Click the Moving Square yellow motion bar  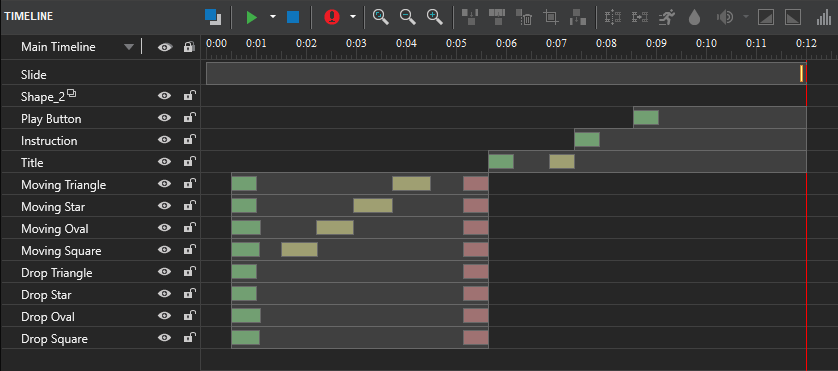pyautogui.click(x=299, y=250)
